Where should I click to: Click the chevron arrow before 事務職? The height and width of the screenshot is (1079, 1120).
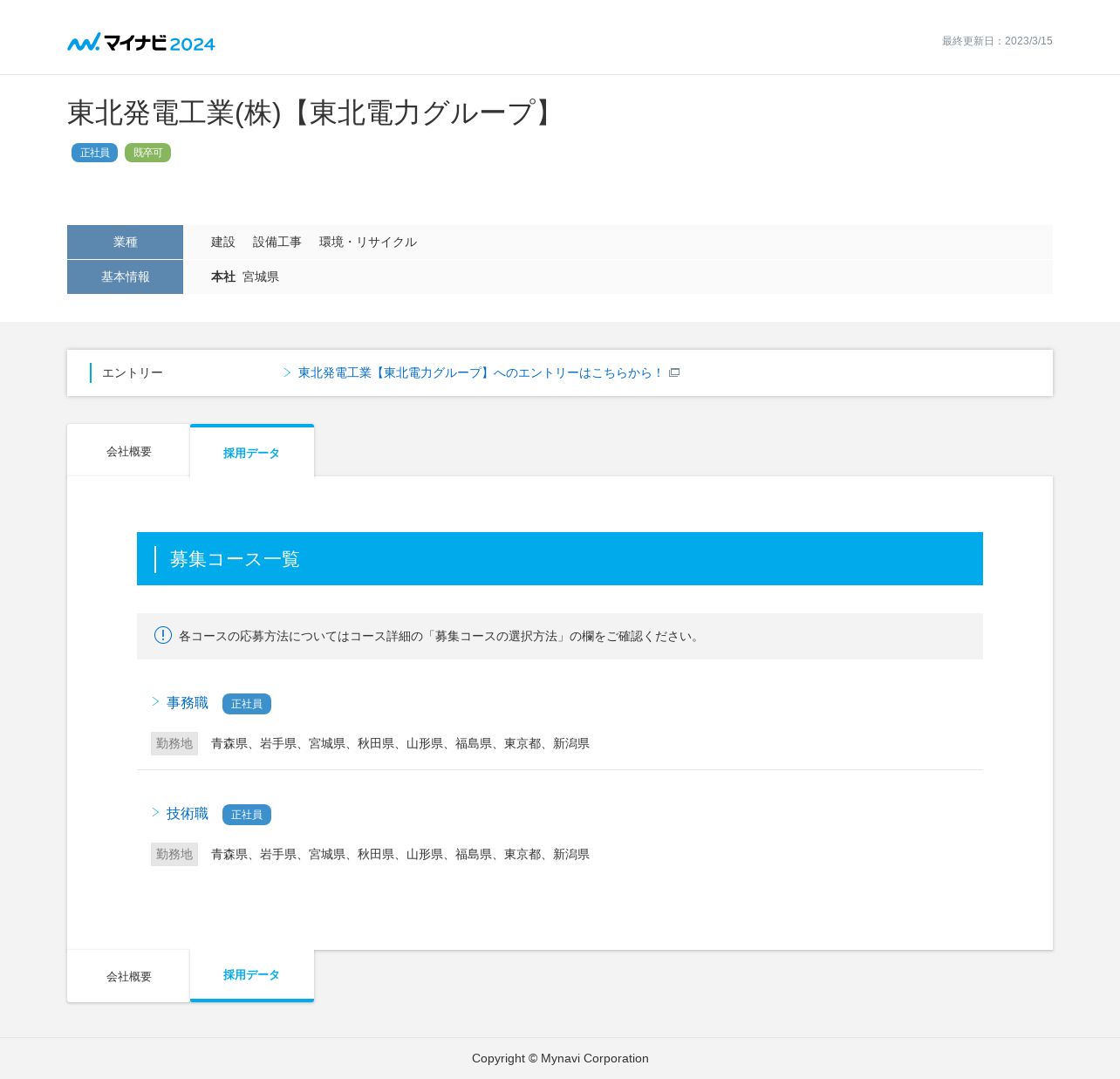(x=155, y=701)
